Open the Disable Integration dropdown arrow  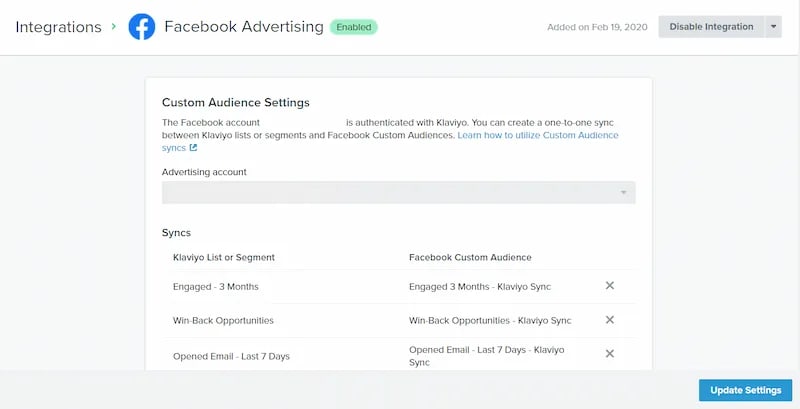tap(773, 27)
